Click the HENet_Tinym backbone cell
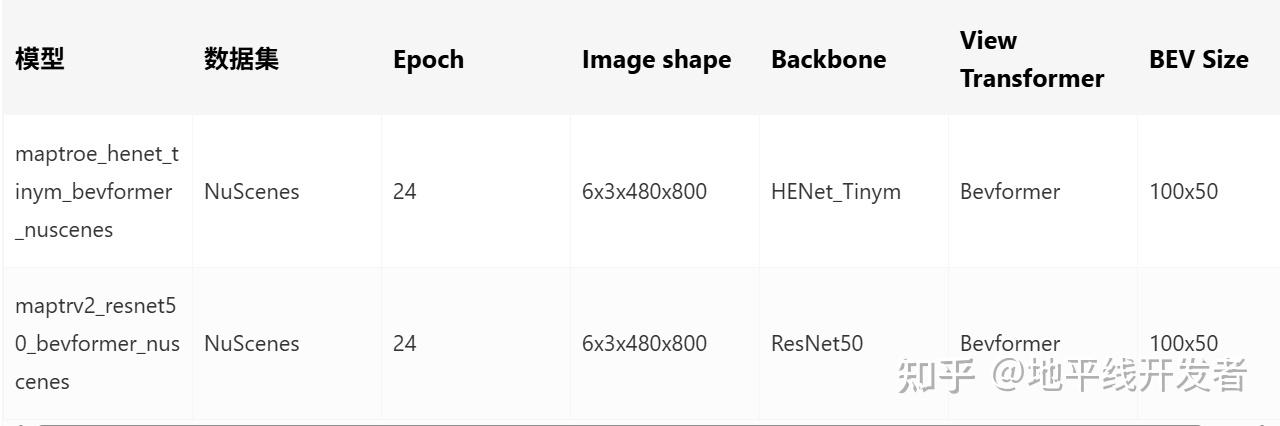This screenshot has height=426, width=1280. pos(835,191)
